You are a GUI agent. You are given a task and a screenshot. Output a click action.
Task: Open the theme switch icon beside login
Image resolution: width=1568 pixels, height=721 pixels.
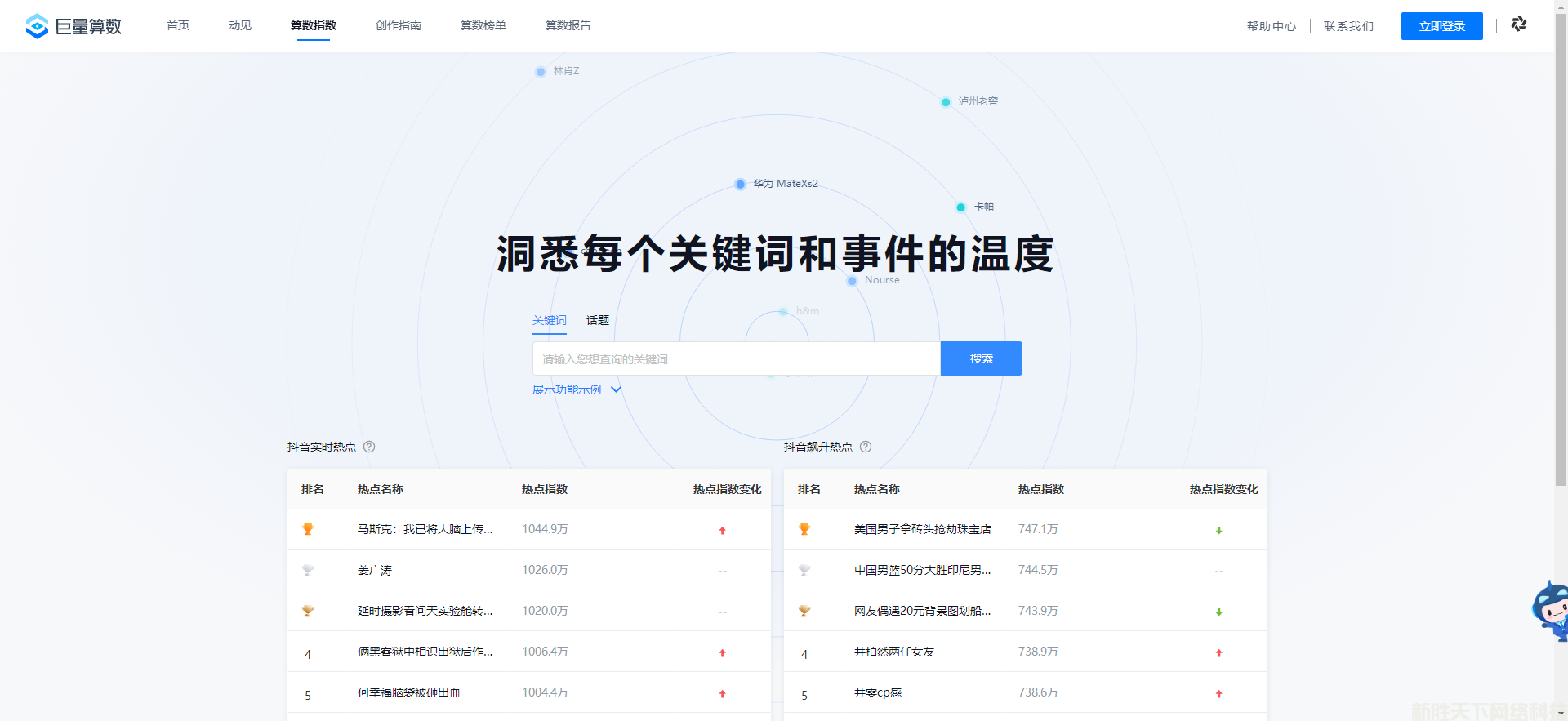coord(1519,24)
